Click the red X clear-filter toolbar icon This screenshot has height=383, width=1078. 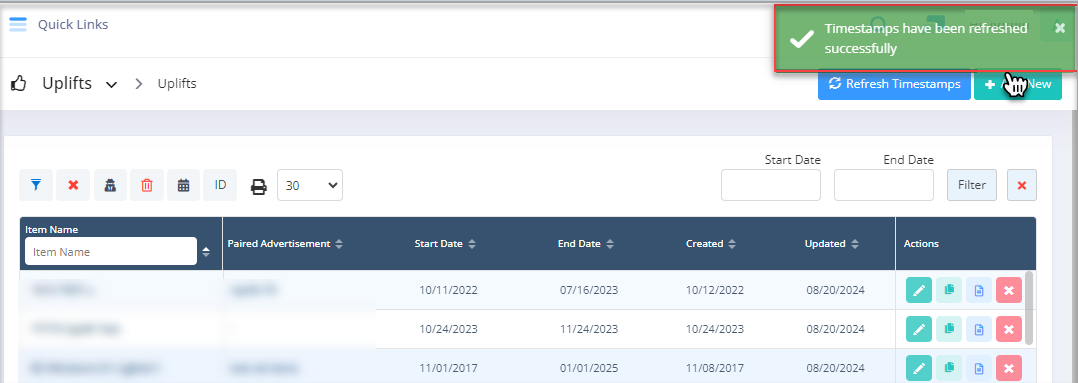pos(74,185)
